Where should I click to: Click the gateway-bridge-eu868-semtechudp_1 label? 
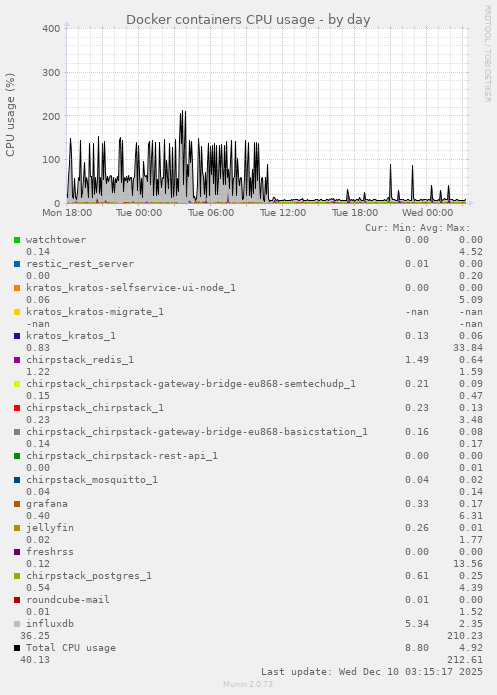(191, 383)
